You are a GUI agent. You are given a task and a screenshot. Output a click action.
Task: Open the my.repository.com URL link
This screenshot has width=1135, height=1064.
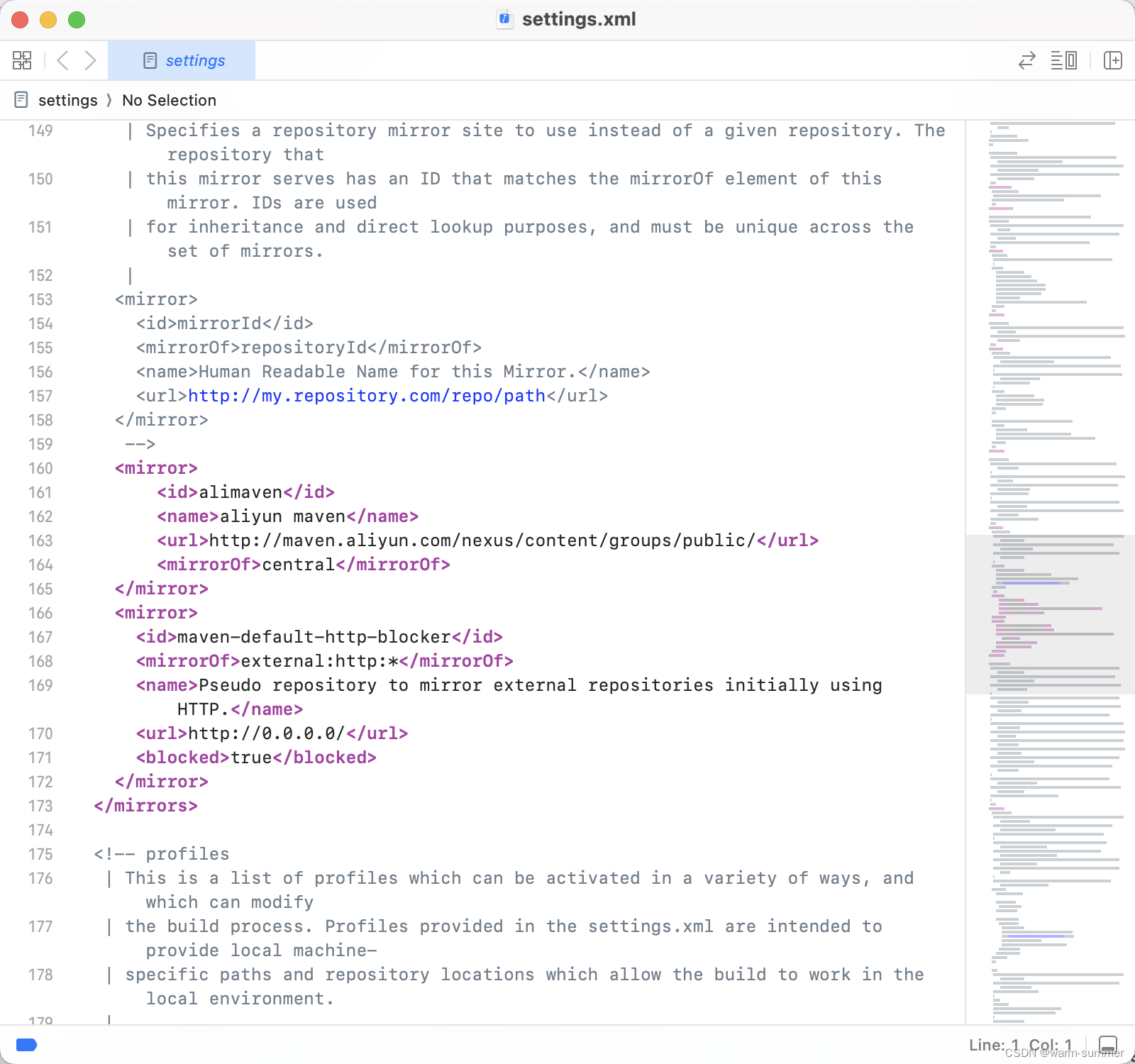(367, 396)
